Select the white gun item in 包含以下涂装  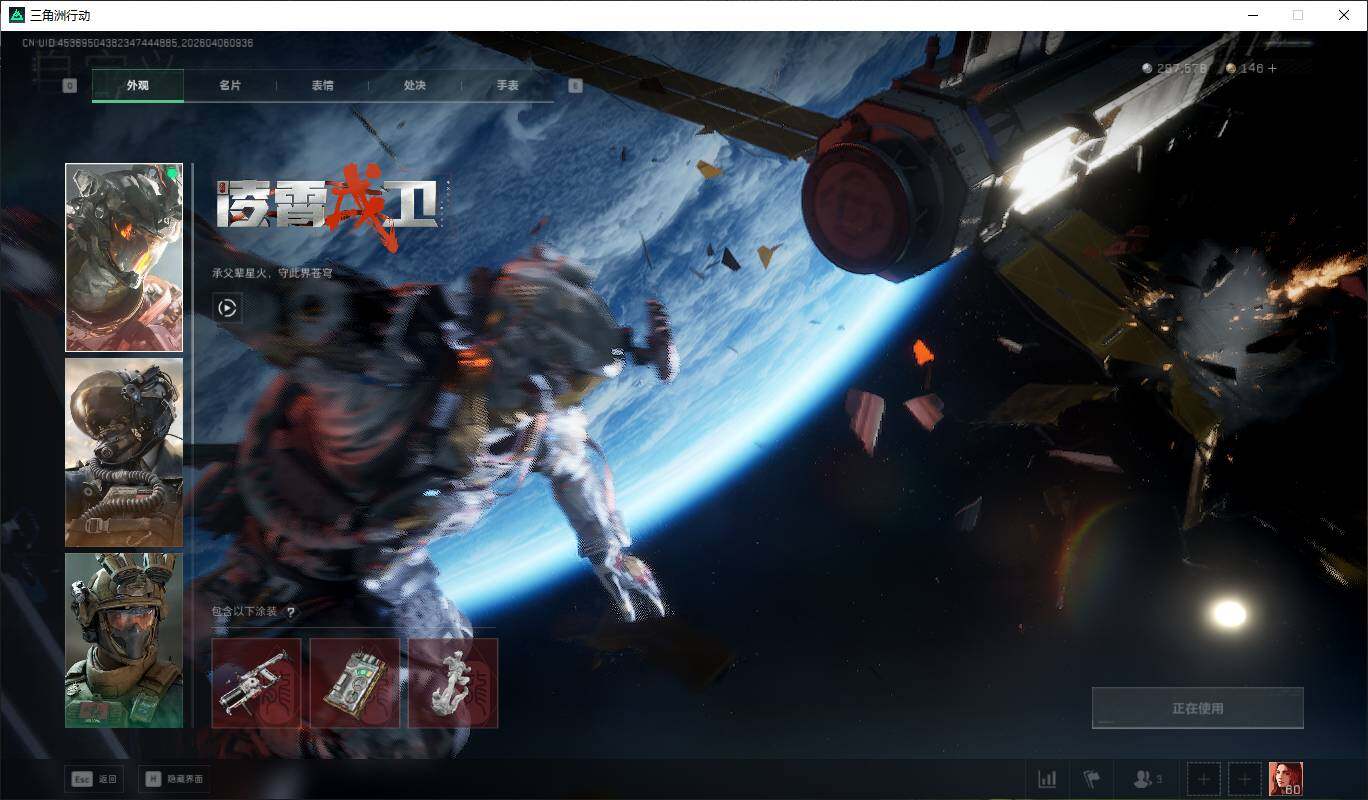click(256, 684)
